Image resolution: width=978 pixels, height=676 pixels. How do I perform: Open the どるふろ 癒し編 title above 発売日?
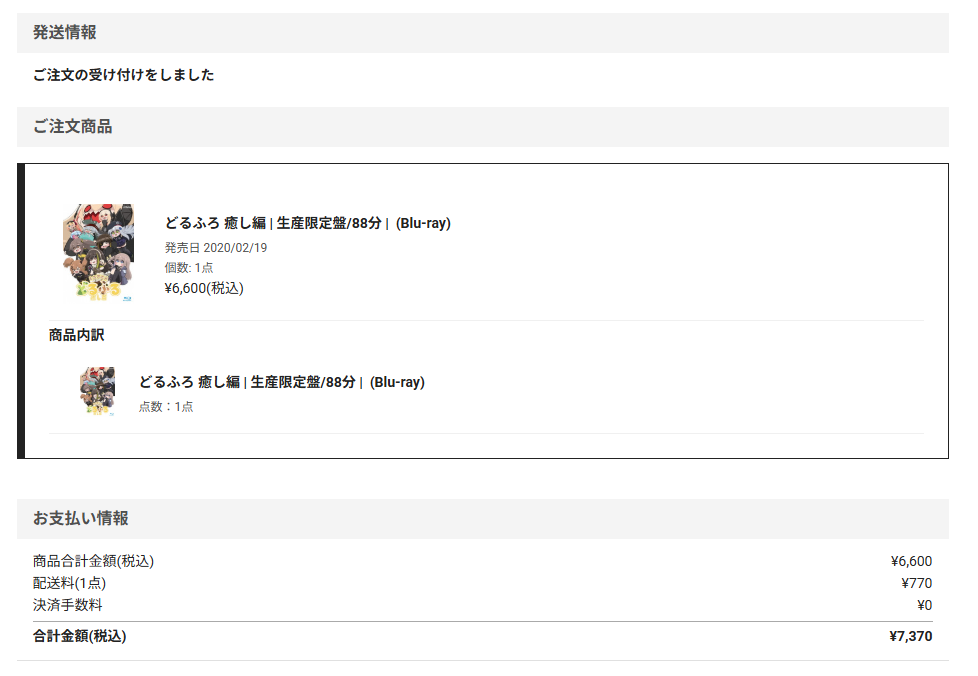tap(307, 223)
